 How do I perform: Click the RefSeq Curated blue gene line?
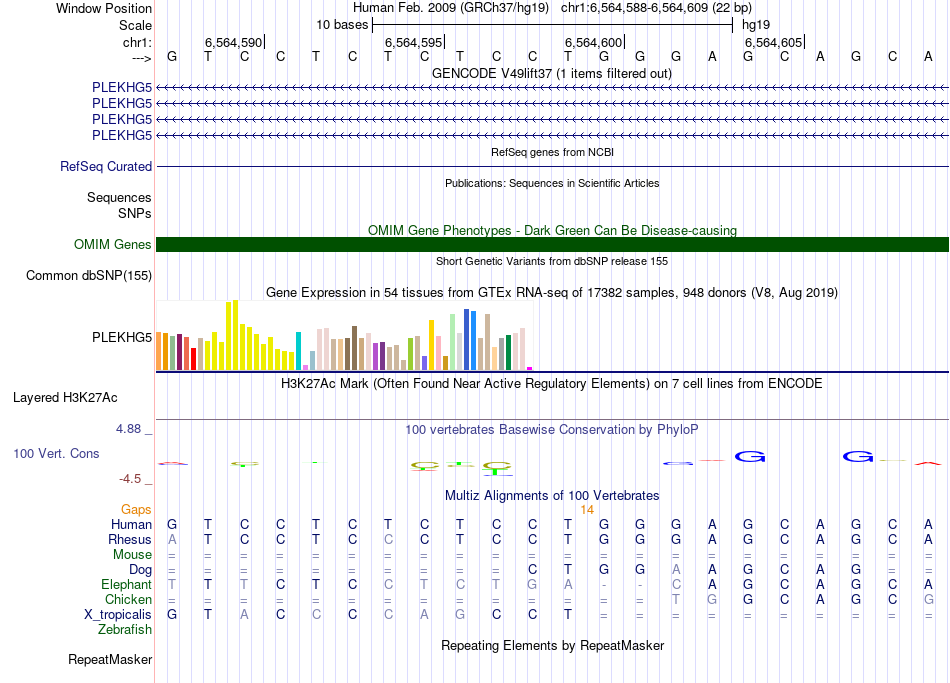coord(552,167)
